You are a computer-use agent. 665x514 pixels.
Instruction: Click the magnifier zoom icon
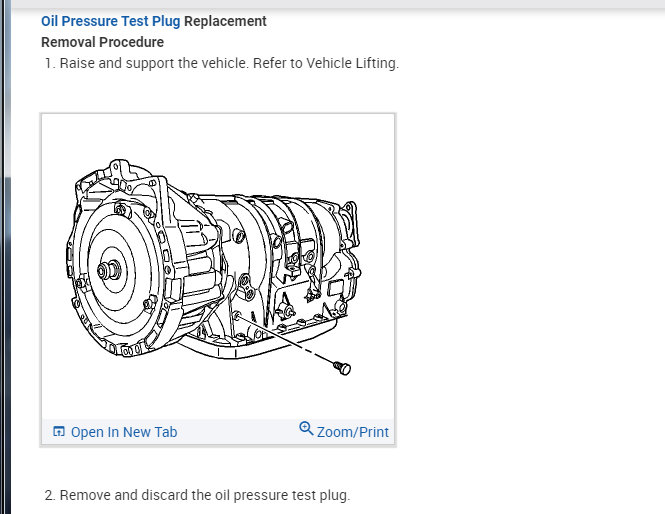[x=306, y=428]
